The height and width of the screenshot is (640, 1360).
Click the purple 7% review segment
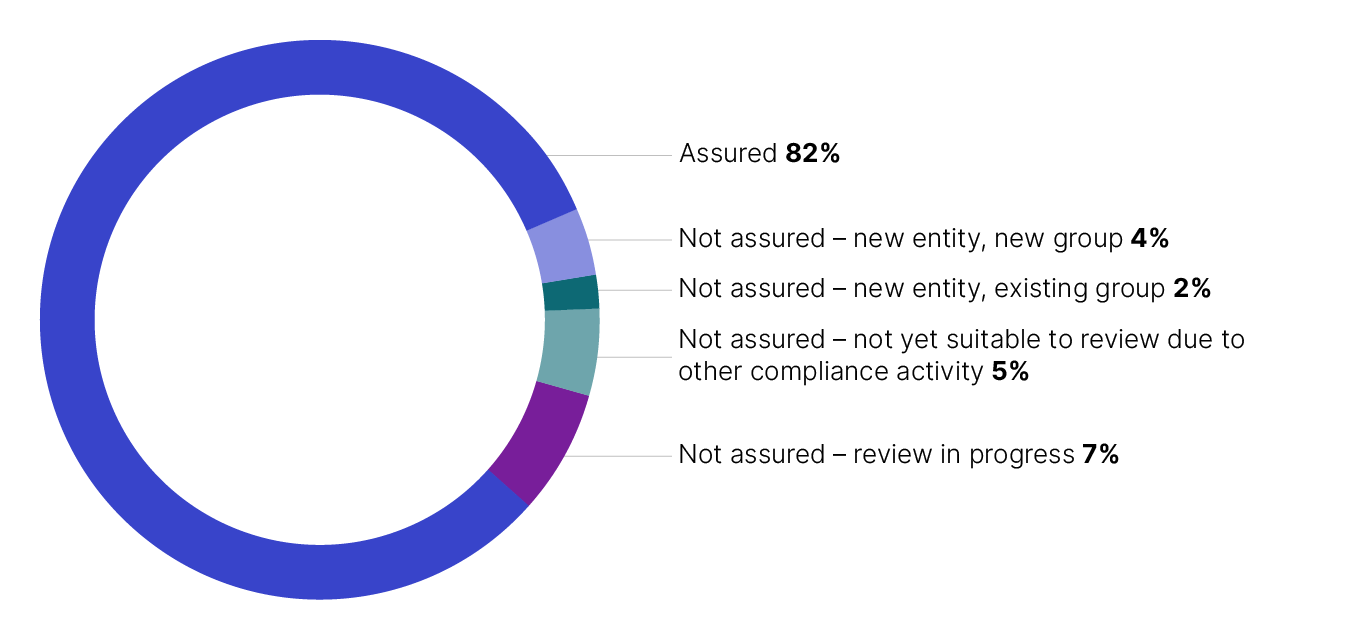[x=540, y=440]
